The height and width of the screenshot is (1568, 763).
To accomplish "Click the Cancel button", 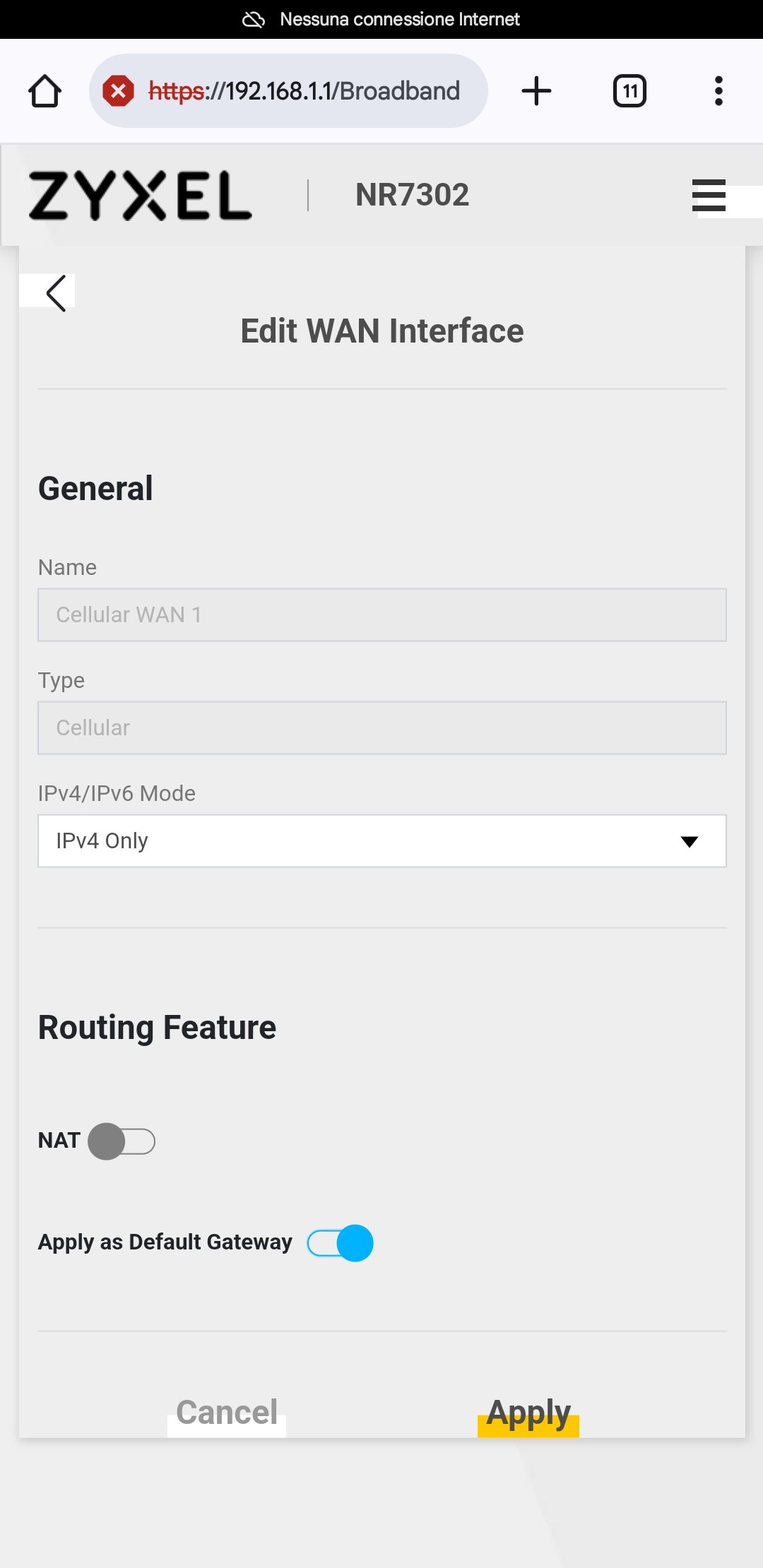I will [227, 1414].
